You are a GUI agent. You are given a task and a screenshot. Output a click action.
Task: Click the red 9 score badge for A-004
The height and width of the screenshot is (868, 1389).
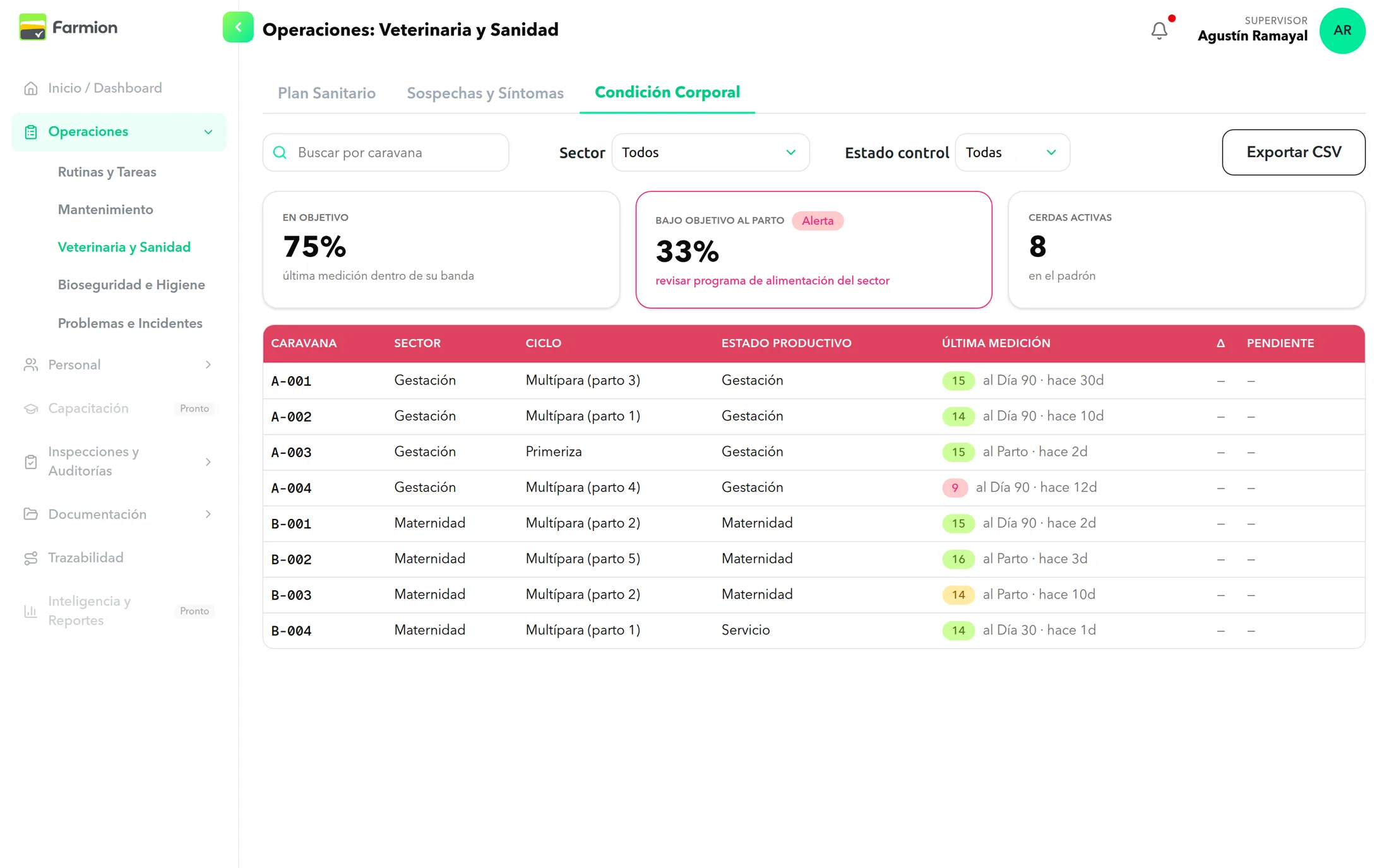[955, 487]
